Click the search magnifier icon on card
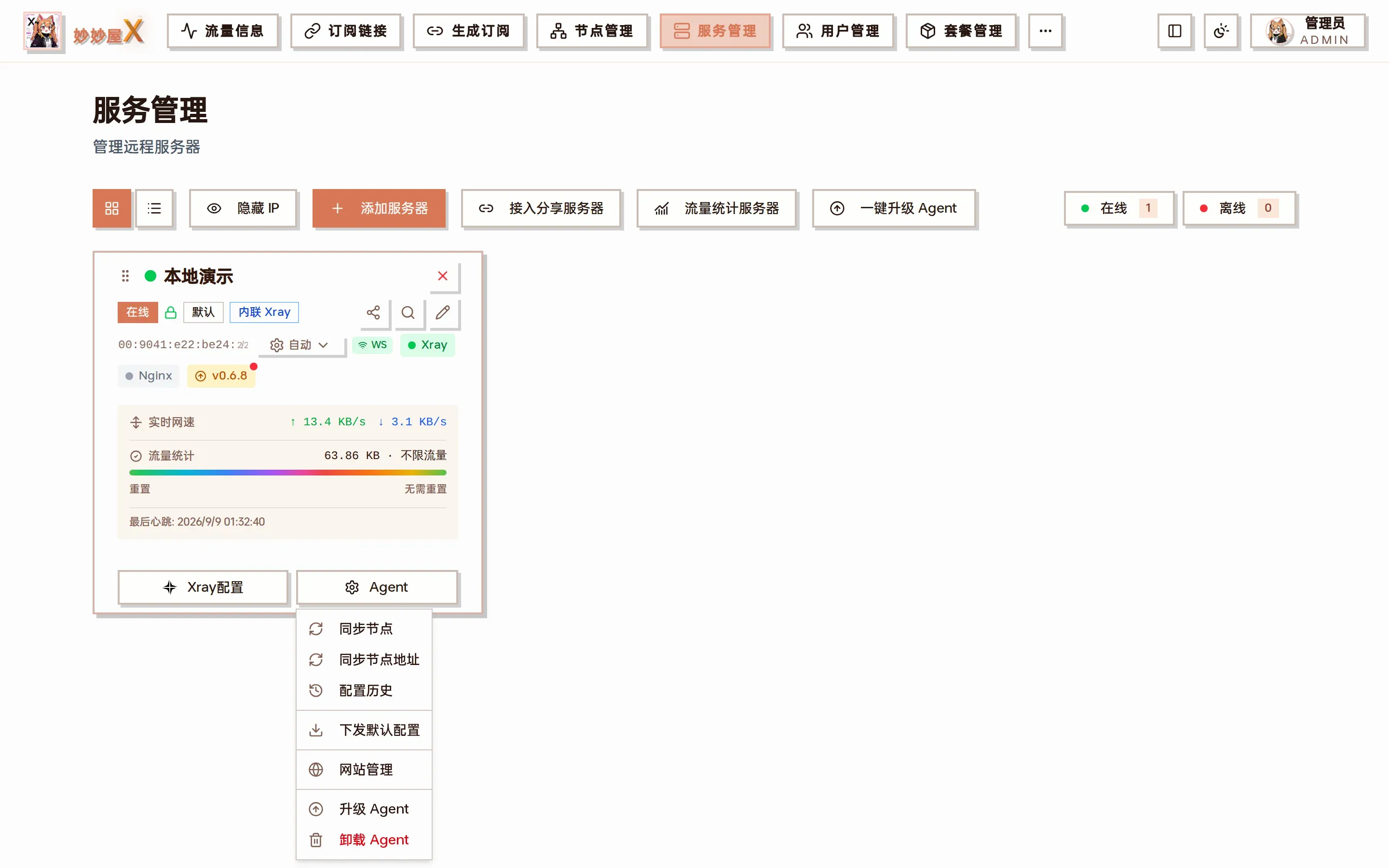 point(408,313)
